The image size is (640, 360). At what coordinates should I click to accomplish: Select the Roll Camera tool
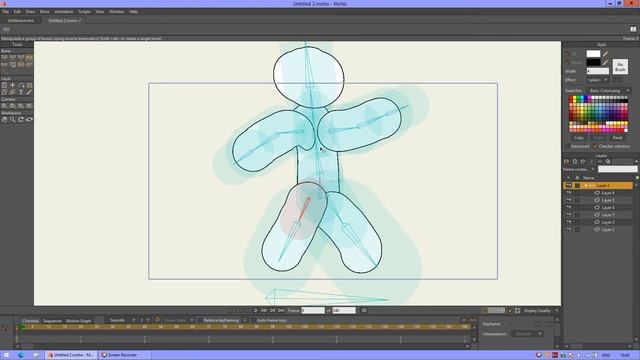21,106
